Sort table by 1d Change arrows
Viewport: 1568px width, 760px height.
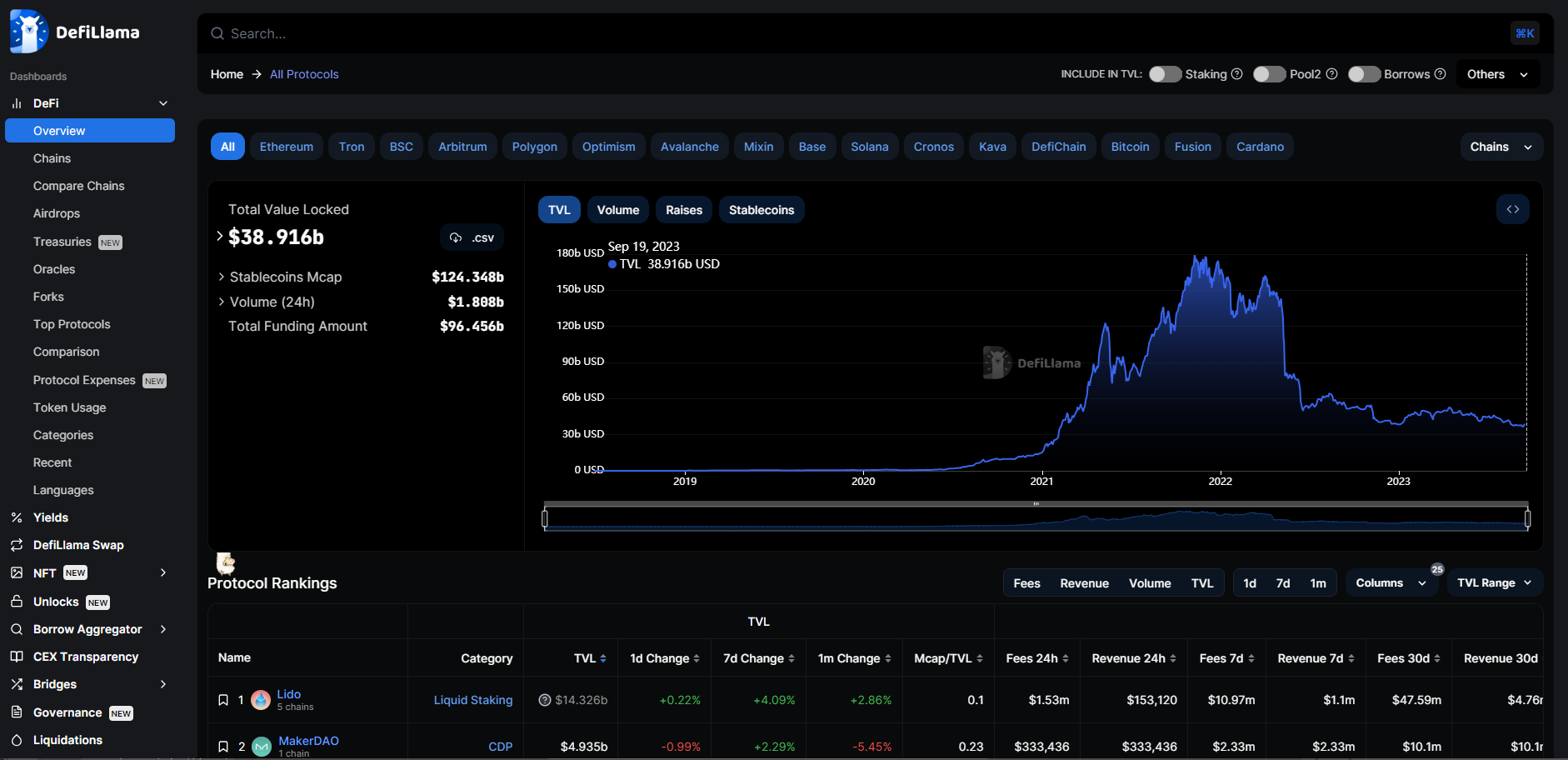[x=697, y=658]
